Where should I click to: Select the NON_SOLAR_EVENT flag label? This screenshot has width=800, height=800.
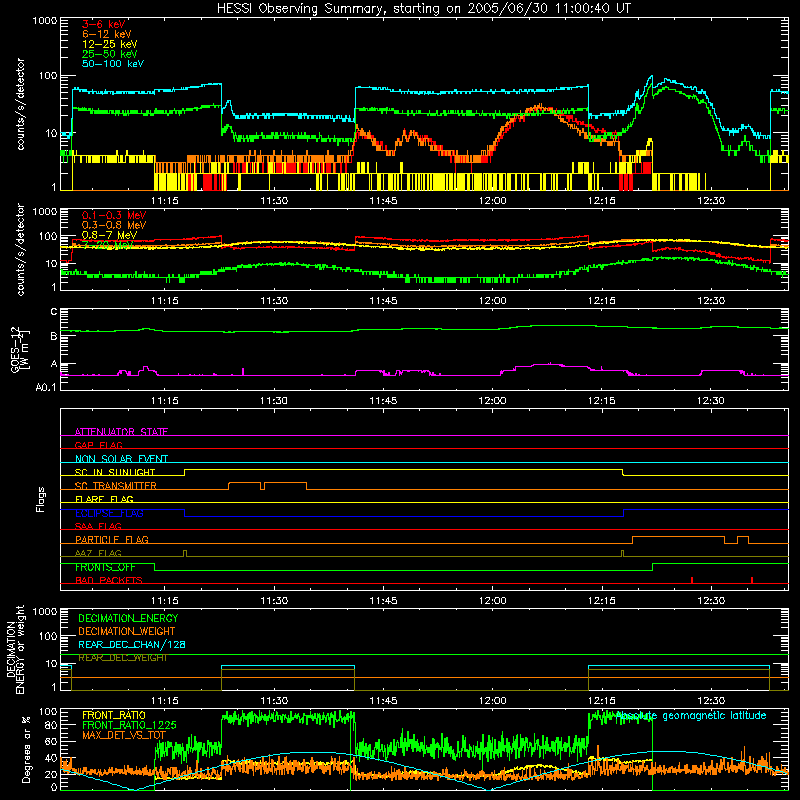tap(121, 459)
